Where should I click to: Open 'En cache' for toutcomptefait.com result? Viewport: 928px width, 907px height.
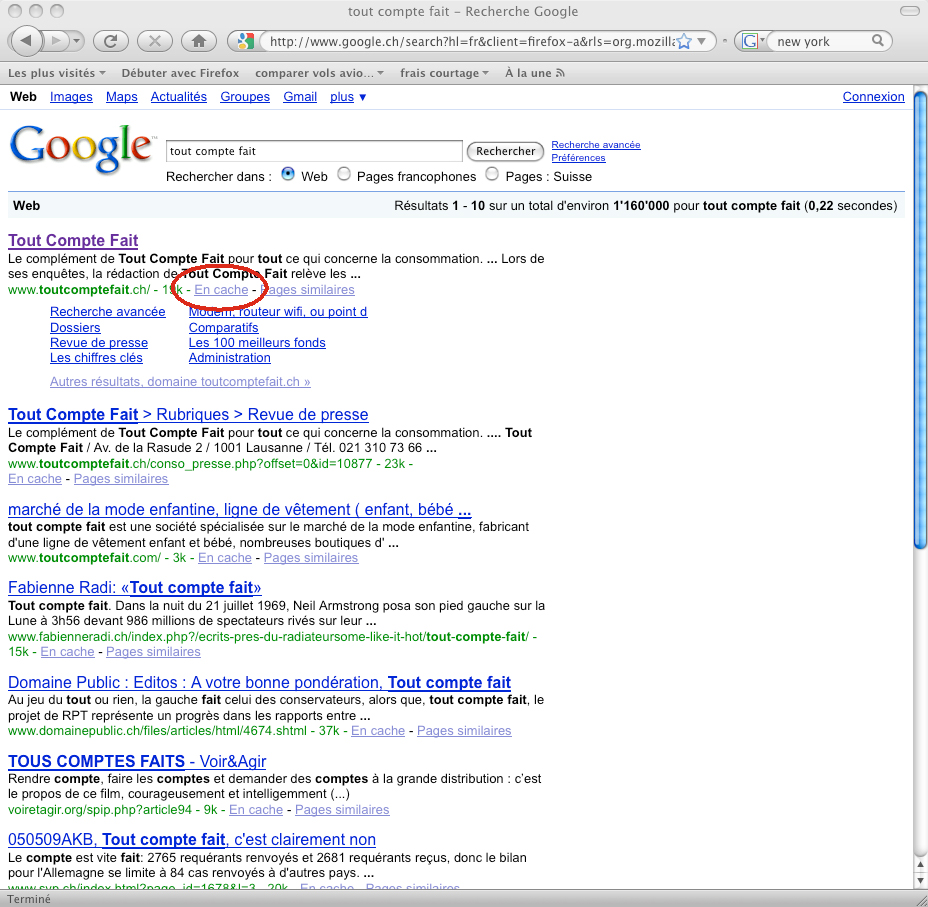click(x=225, y=557)
